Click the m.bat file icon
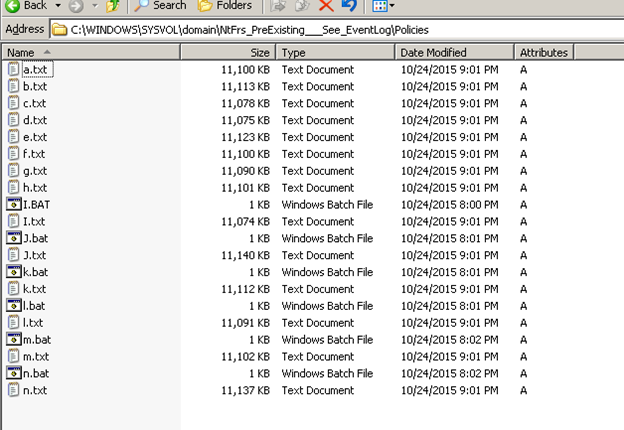 tap(13, 340)
